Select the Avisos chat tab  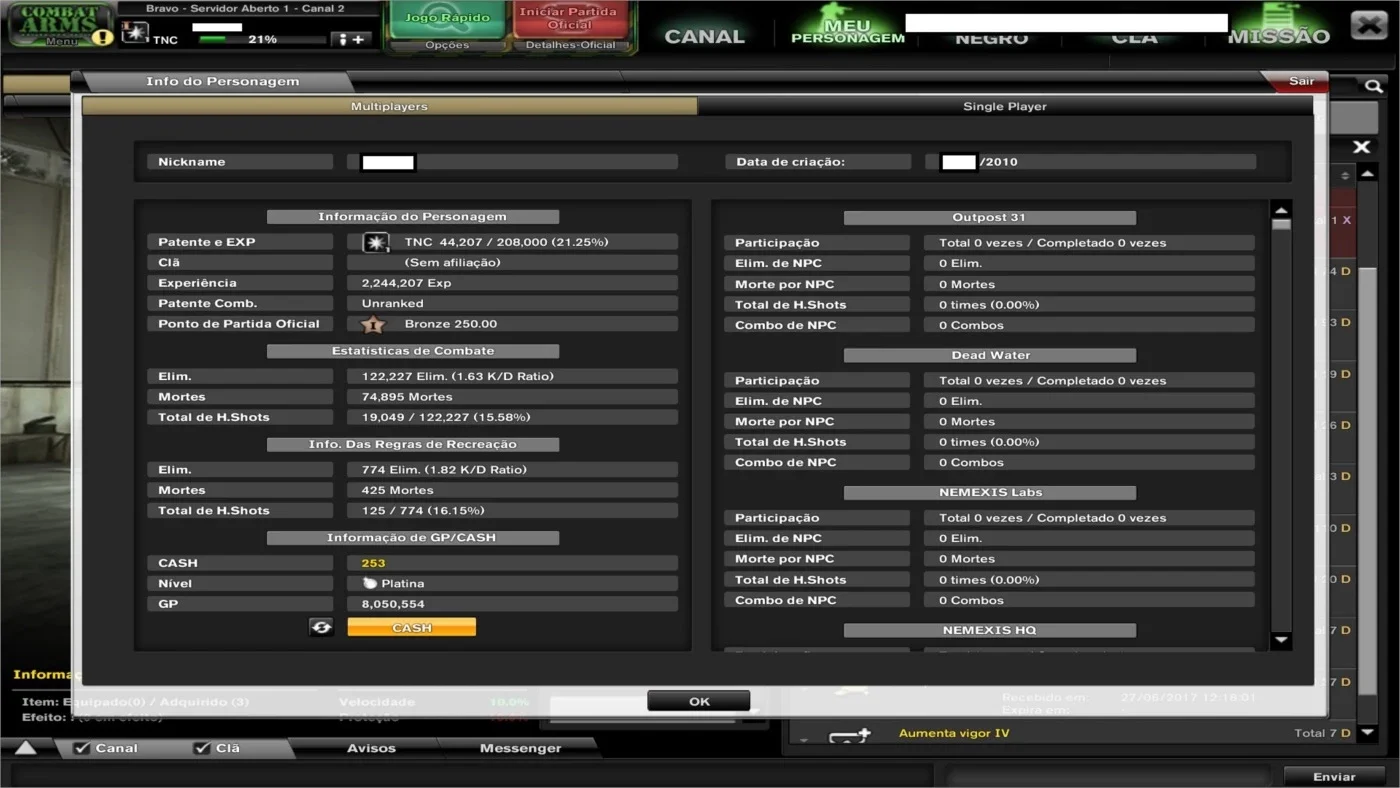tap(371, 748)
